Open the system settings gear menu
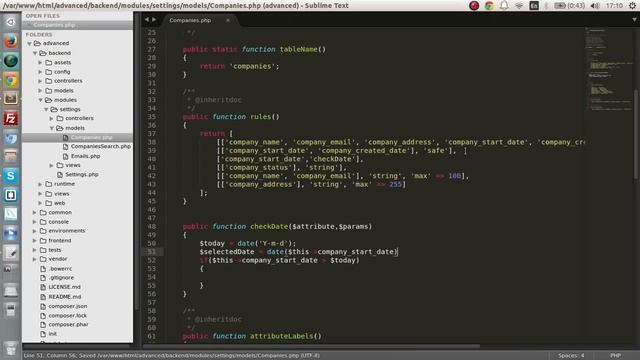The height and width of the screenshot is (360, 640). (x=632, y=6)
